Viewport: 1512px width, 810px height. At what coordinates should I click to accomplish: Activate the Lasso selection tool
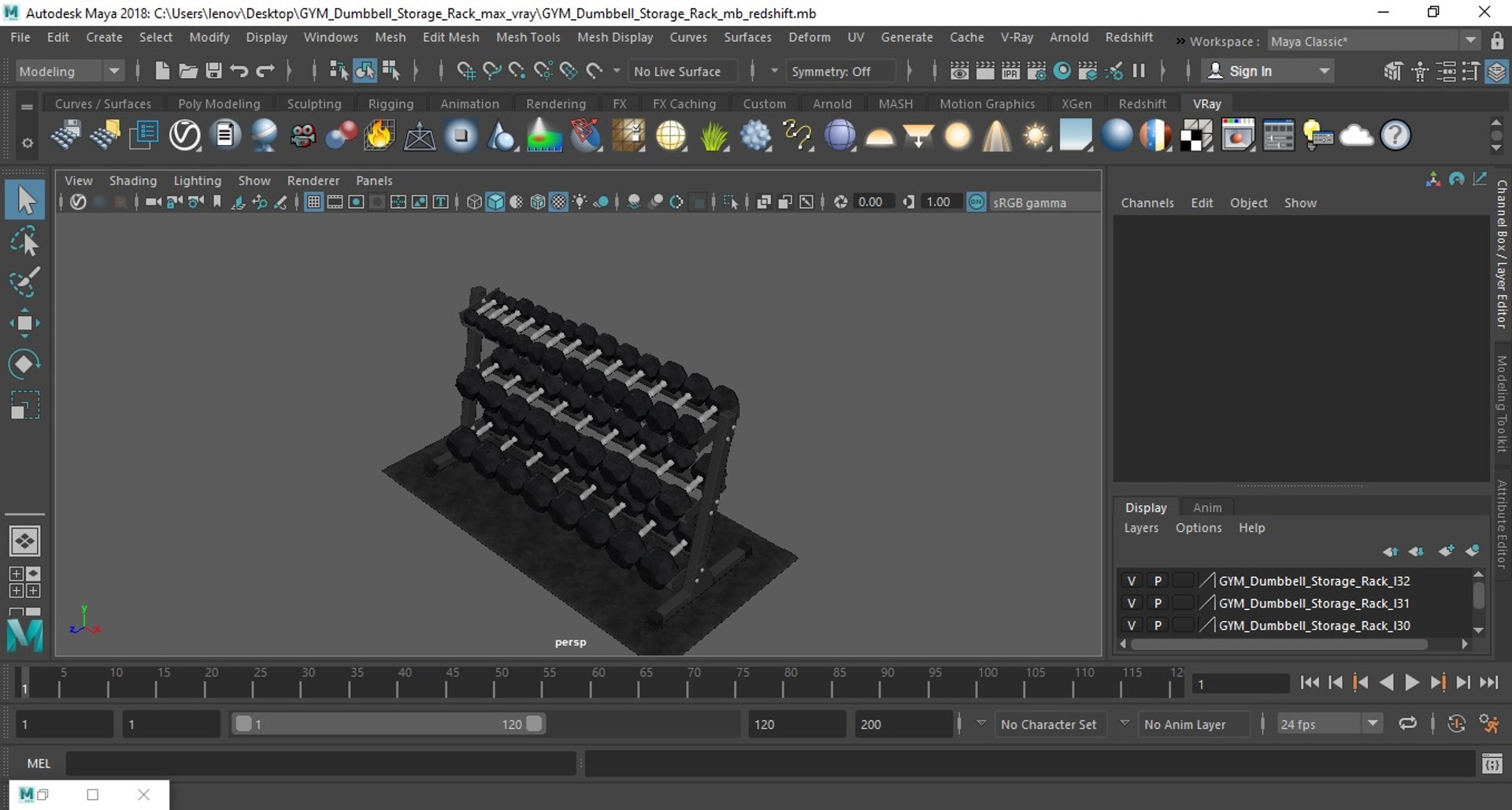pyautogui.click(x=25, y=241)
